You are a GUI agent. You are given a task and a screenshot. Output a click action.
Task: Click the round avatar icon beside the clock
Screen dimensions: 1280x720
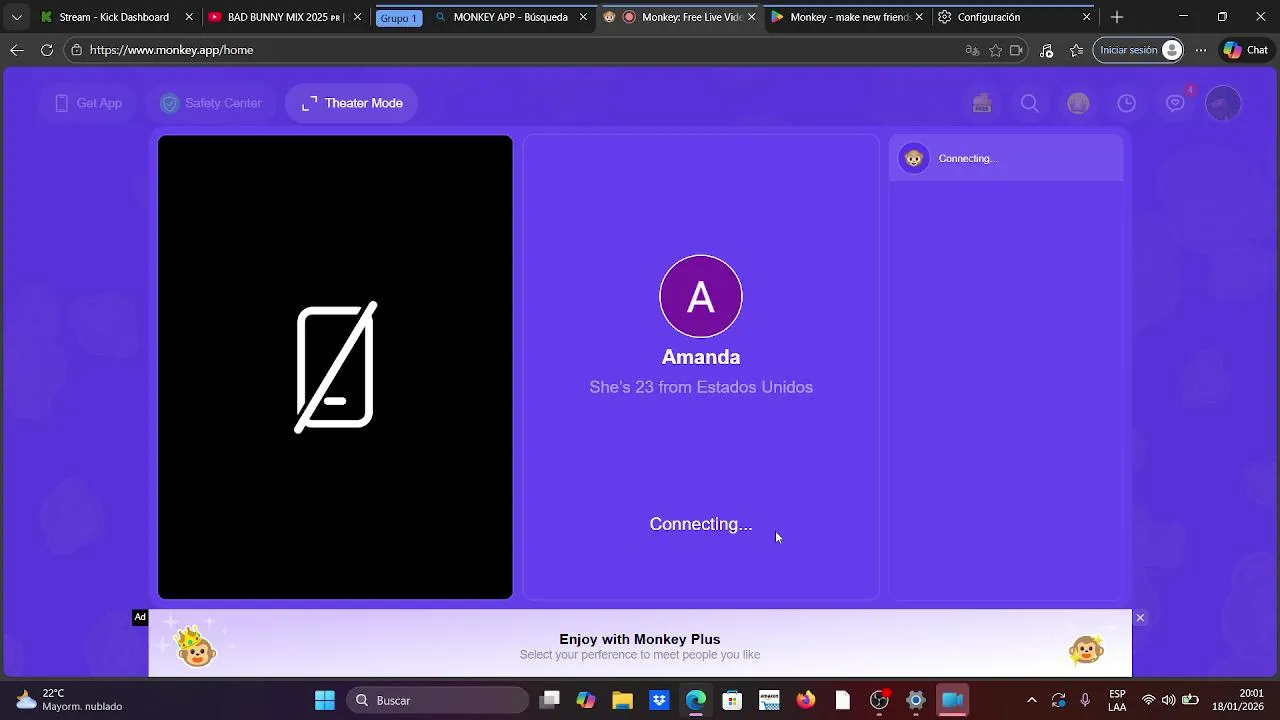tap(1078, 103)
